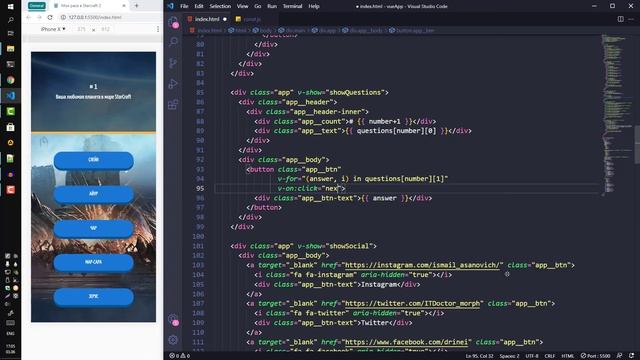Screen dimensions: 640x360
Task: Open the Extensions view
Action: (173, 104)
